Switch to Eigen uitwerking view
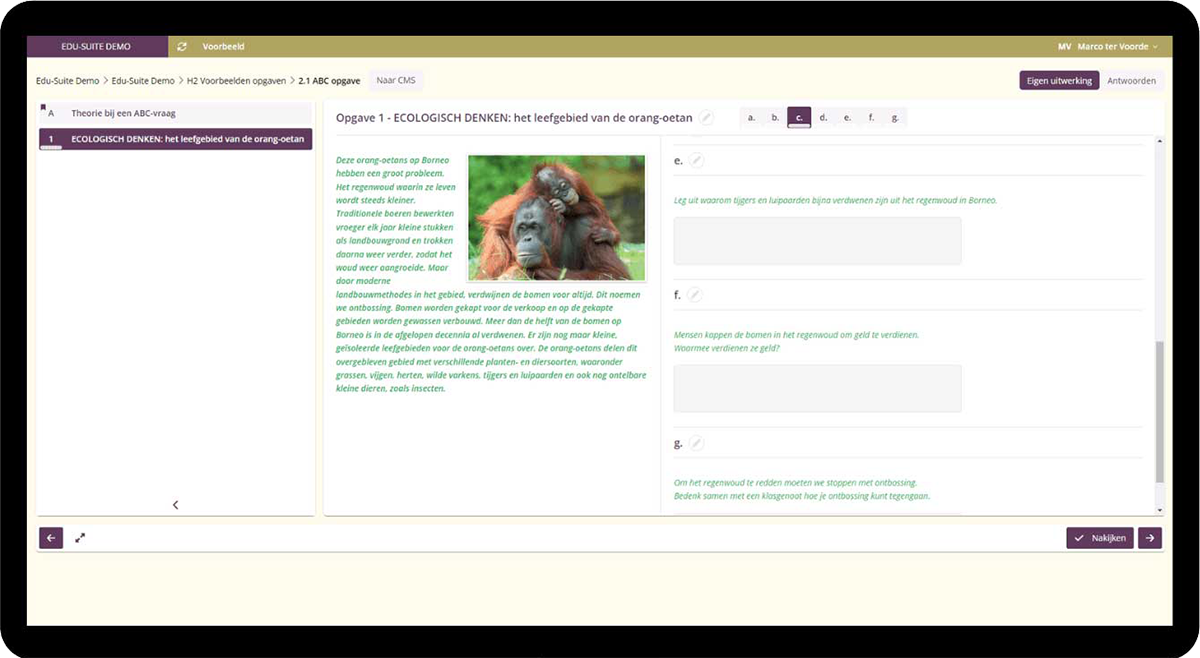Screen dimensions: 1200x658 (1059, 81)
